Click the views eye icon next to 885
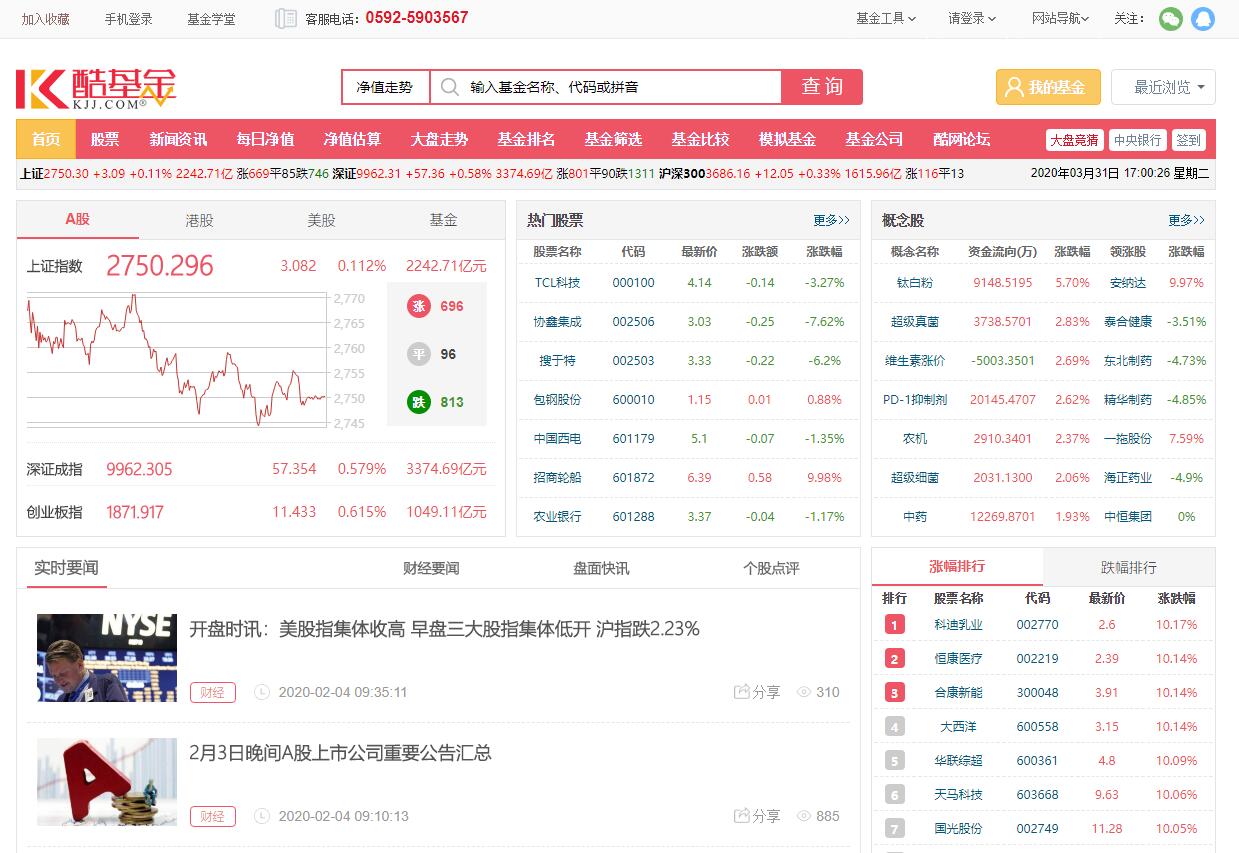Screen dimensions: 1239x853 pos(803,816)
